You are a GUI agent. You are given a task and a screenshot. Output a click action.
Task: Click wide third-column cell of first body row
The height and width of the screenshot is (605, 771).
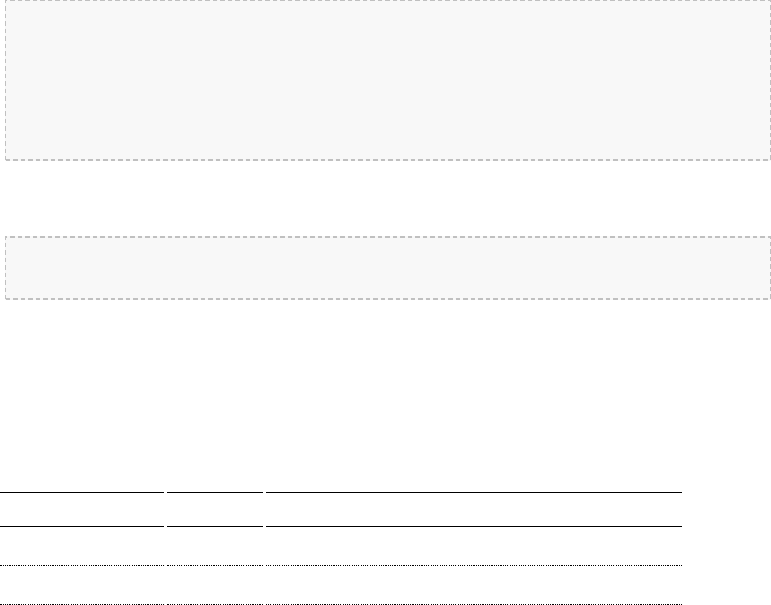(x=474, y=546)
